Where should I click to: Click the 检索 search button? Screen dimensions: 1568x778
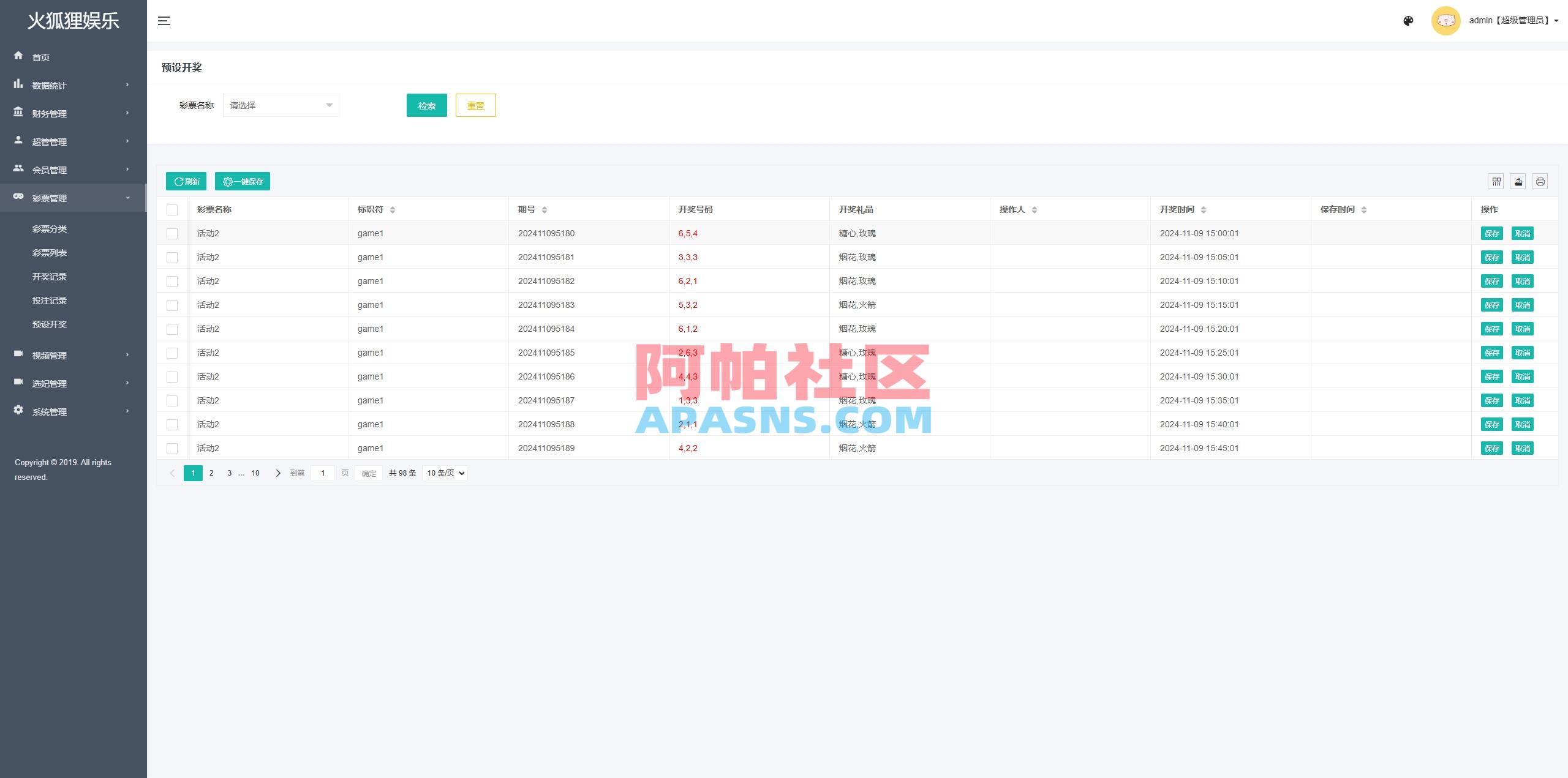(x=426, y=105)
